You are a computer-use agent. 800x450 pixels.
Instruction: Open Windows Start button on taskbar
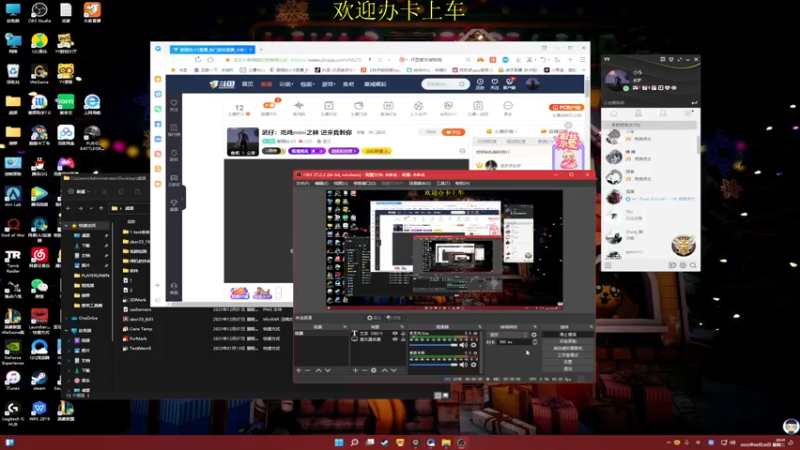click(x=339, y=442)
